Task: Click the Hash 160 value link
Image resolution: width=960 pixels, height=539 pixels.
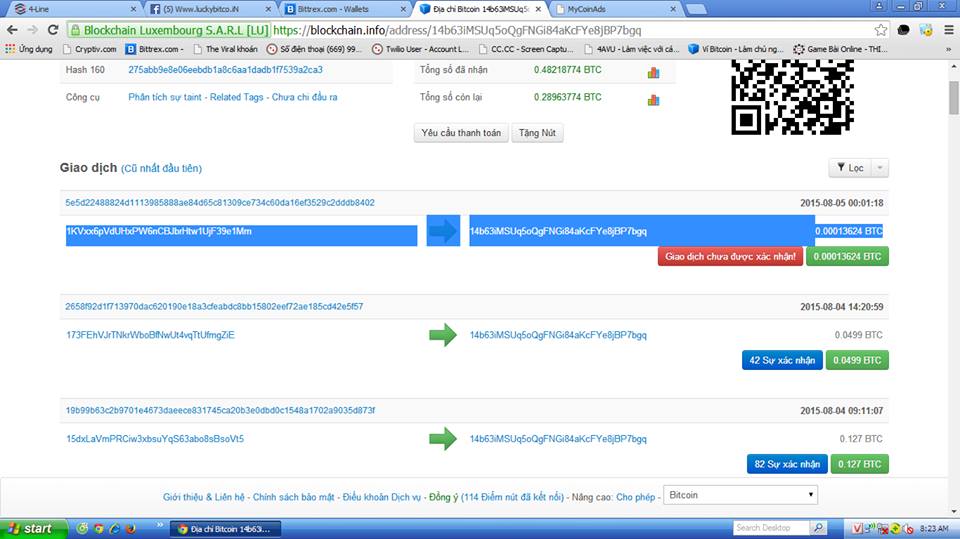Action: pos(225,70)
